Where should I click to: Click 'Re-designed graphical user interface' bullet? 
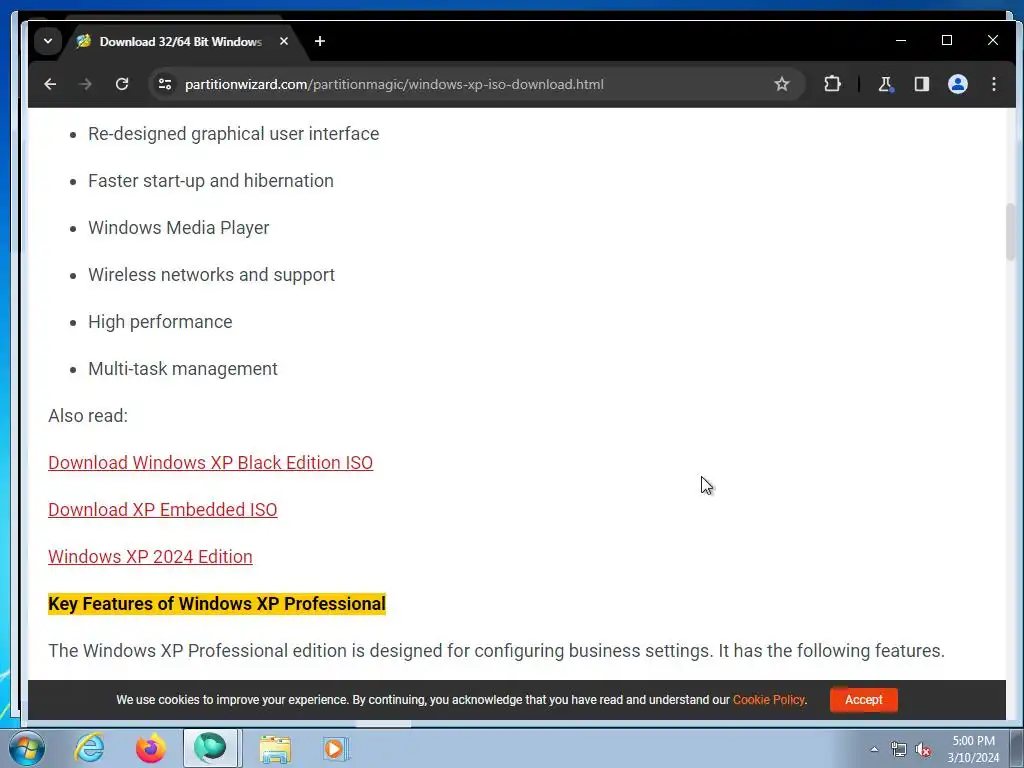233,133
